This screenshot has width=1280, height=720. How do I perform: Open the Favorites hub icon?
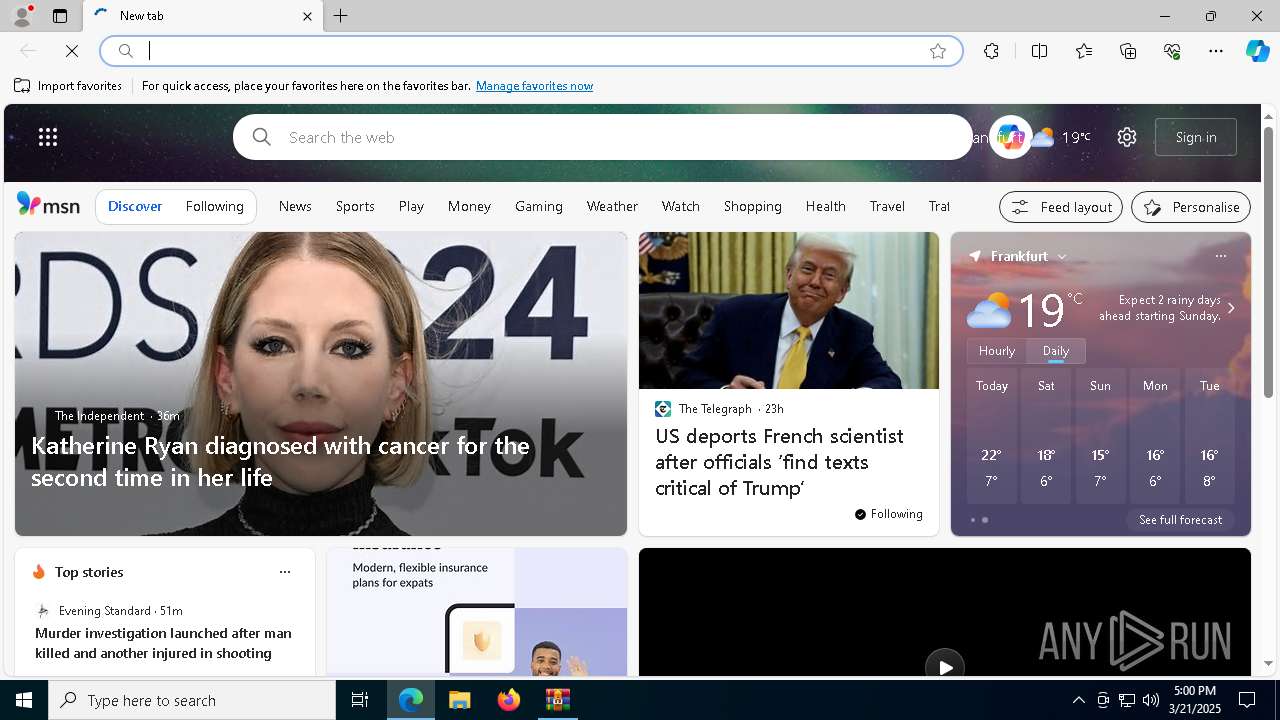click(1084, 51)
